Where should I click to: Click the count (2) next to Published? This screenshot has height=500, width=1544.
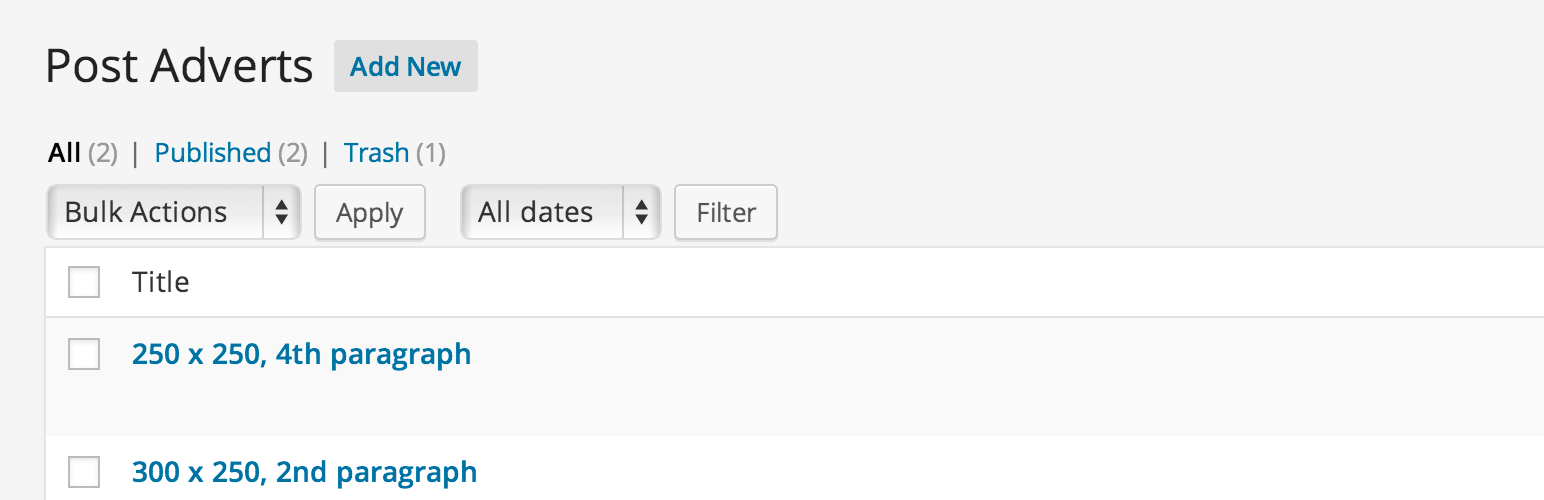click(x=292, y=153)
